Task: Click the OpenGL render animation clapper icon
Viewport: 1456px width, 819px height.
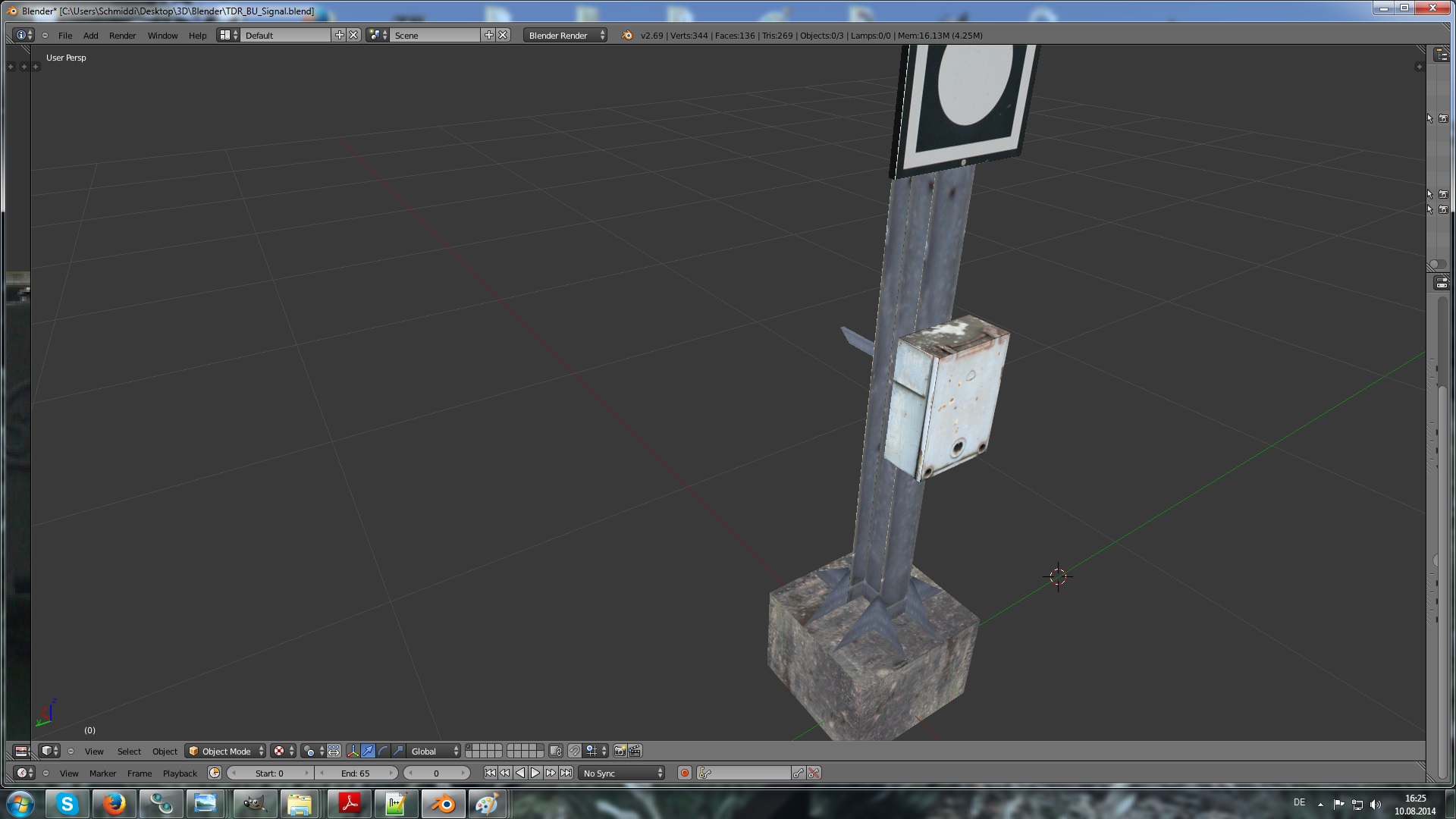Action: coord(635,751)
